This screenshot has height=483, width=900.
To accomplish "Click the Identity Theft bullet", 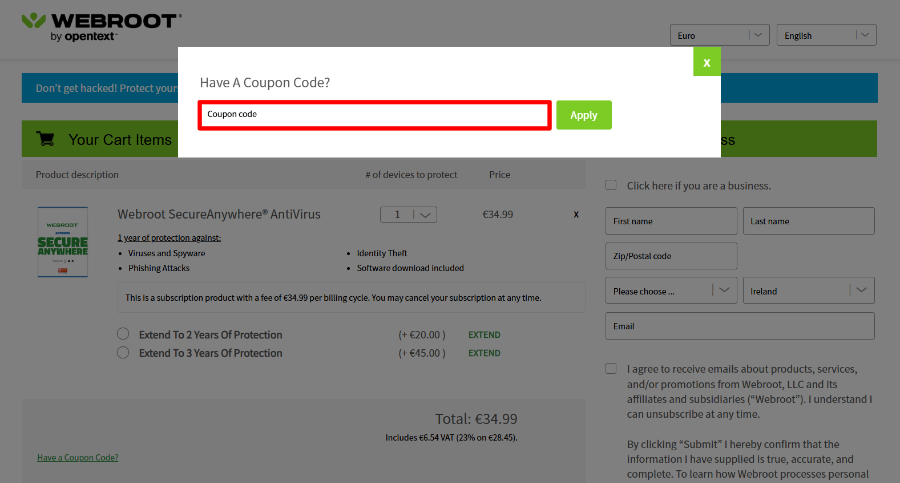I will (382, 253).
